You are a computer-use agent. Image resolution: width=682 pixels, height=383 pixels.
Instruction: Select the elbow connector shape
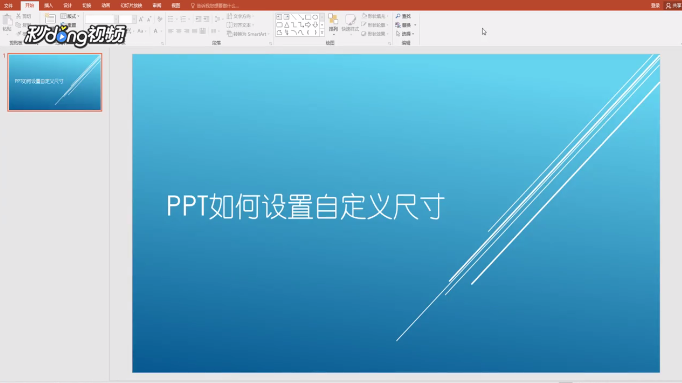[294, 25]
